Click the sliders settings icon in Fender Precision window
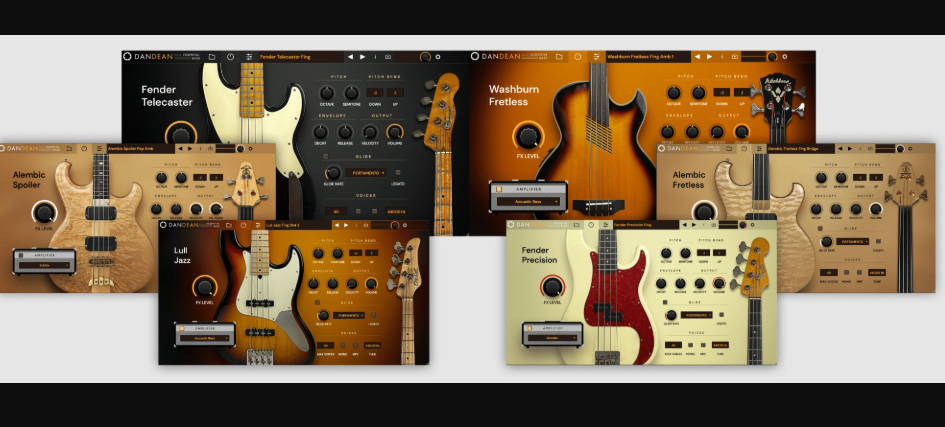This screenshot has height=427, width=945. (606, 225)
